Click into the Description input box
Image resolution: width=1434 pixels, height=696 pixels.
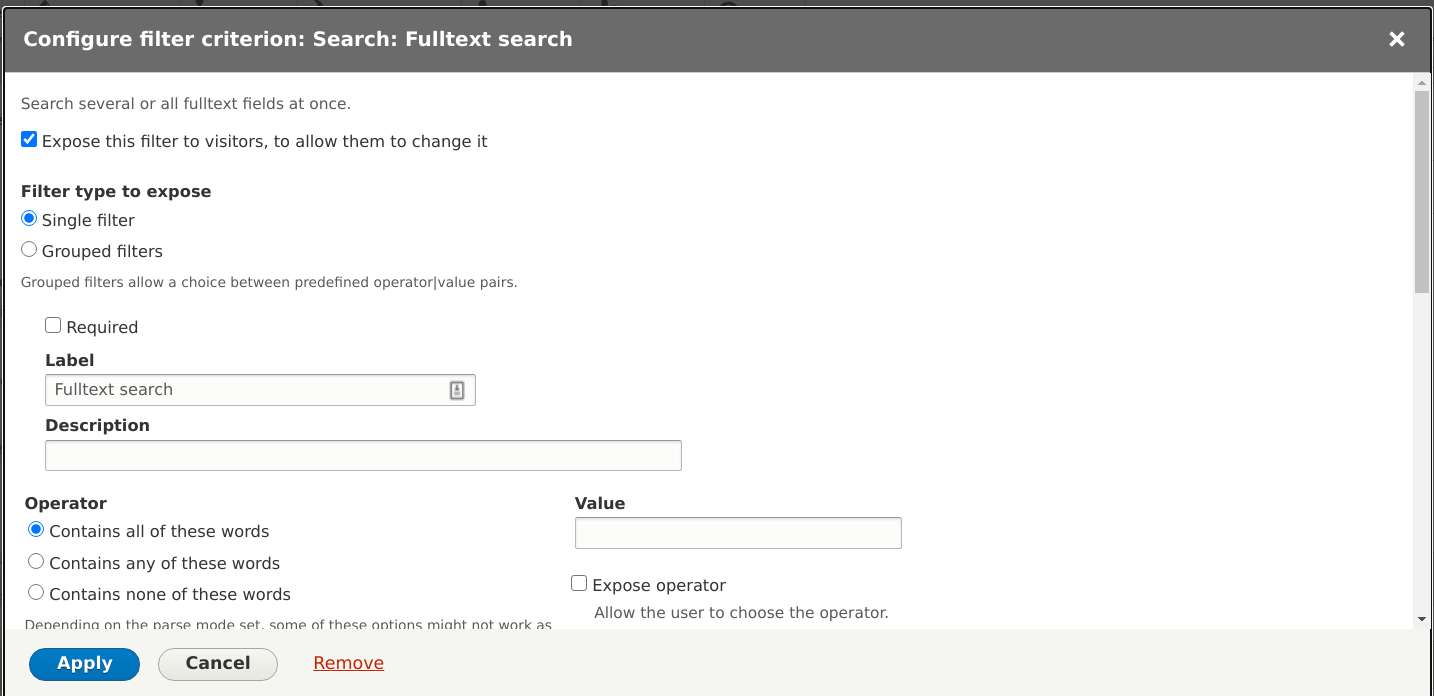(x=363, y=456)
